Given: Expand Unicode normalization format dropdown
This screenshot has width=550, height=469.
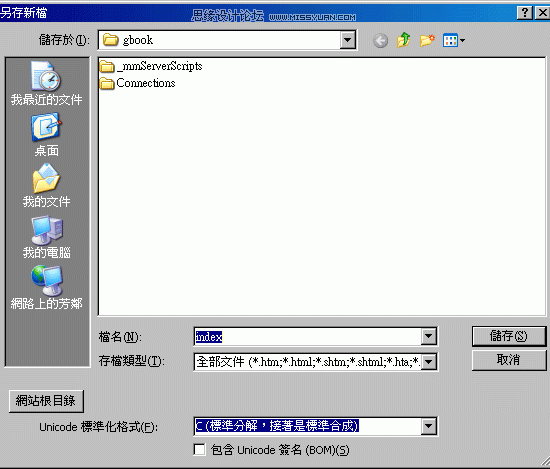Looking at the screenshot, I should (428, 427).
